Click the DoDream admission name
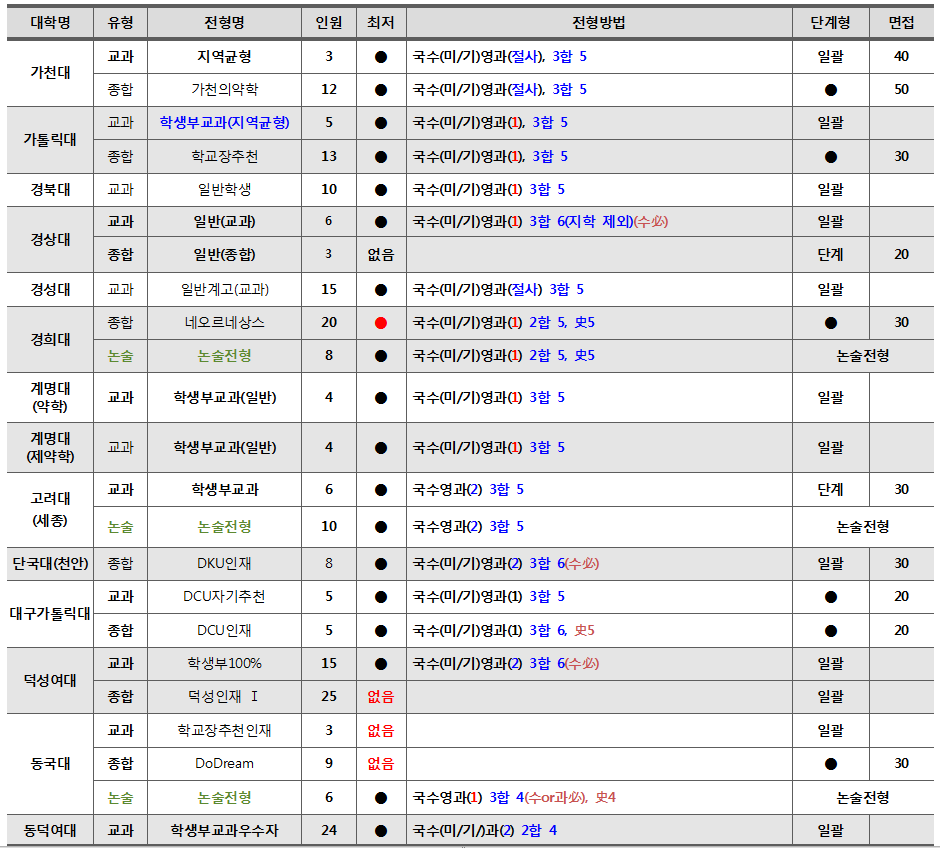Image resolution: width=940 pixels, height=848 pixels. pos(224,764)
